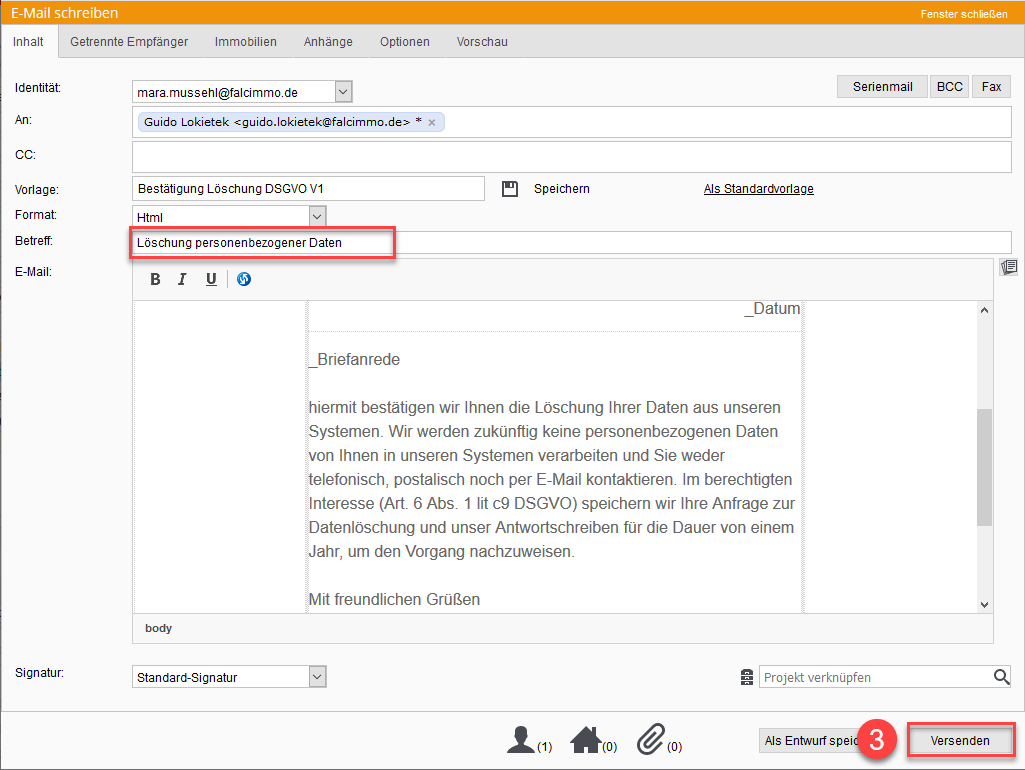The width and height of the screenshot is (1025, 770).
Task: Click the blue globe icon in editor toolbar
Action: tap(244, 280)
